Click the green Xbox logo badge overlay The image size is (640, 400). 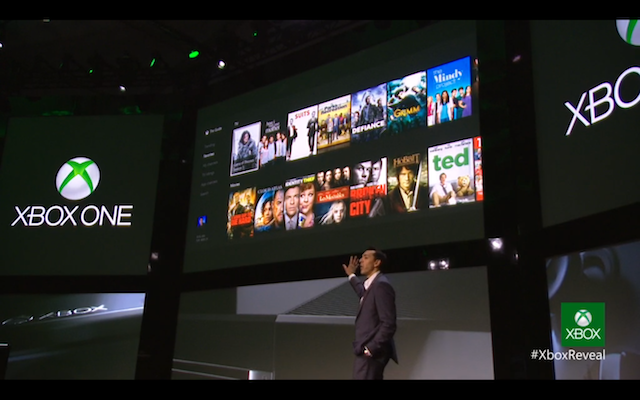[583, 324]
